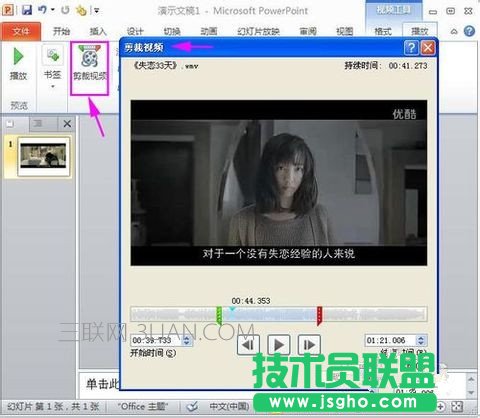Restore down the PowerPoint window

[x=450, y=11]
